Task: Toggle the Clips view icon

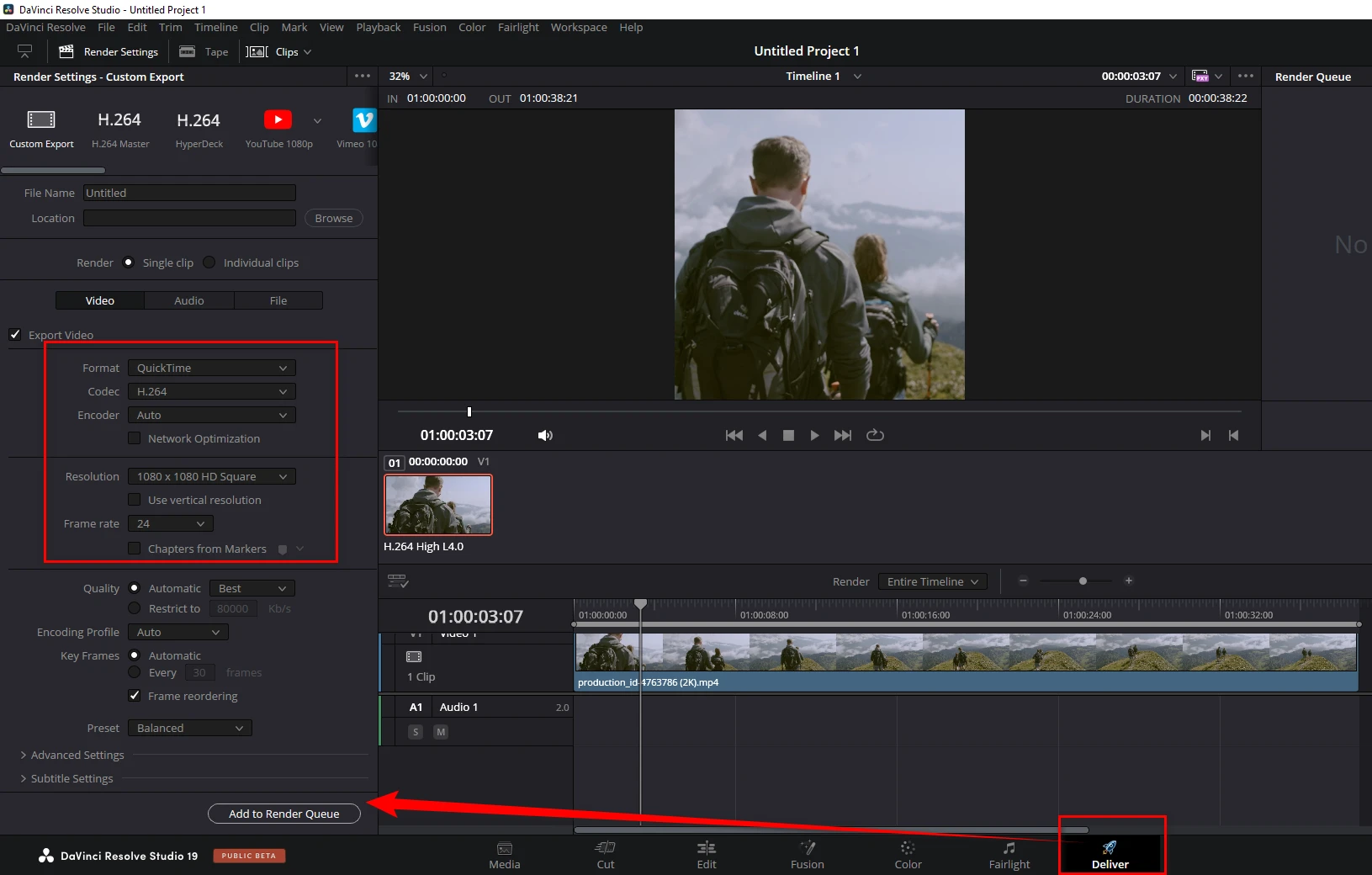Action: click(x=257, y=51)
